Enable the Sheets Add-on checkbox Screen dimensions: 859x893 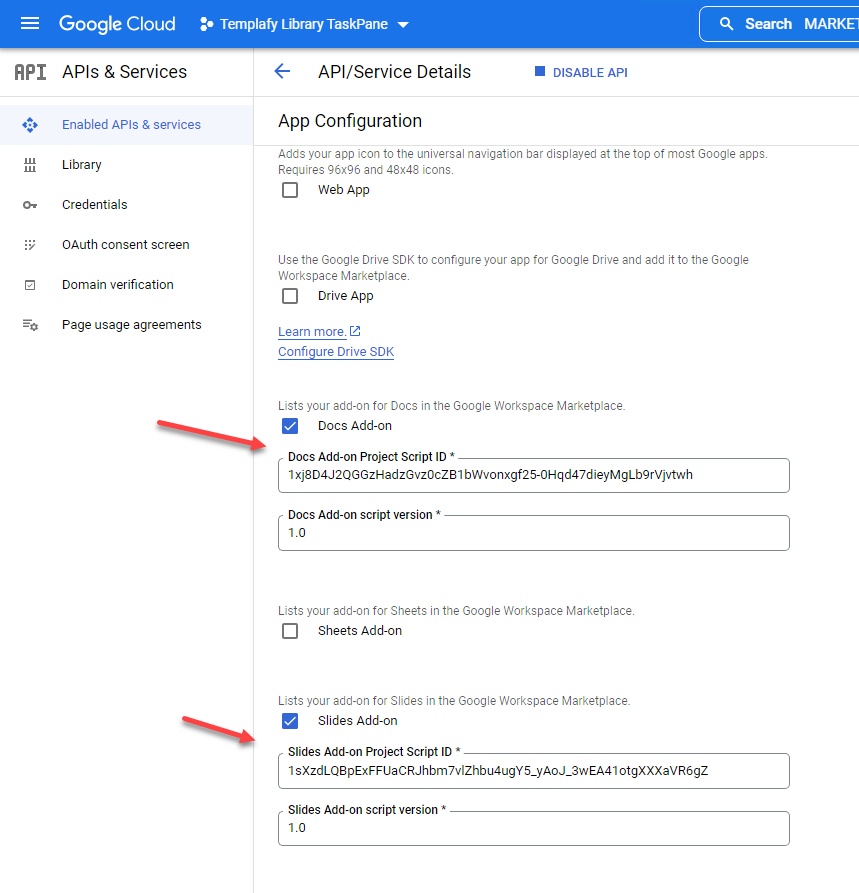[x=290, y=631]
